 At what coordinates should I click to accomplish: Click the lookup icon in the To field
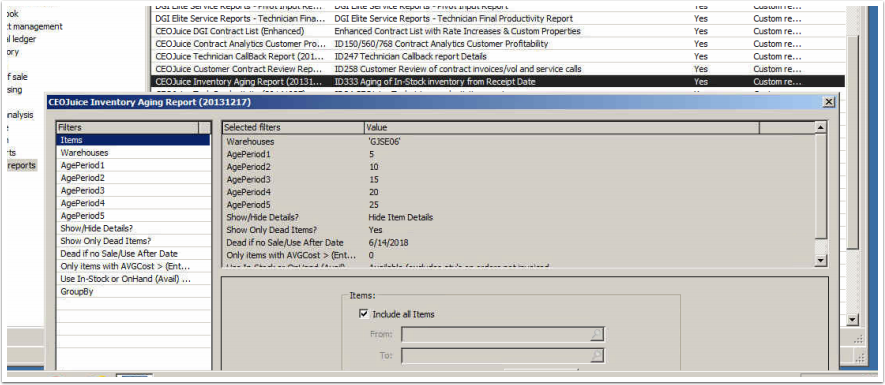click(597, 356)
